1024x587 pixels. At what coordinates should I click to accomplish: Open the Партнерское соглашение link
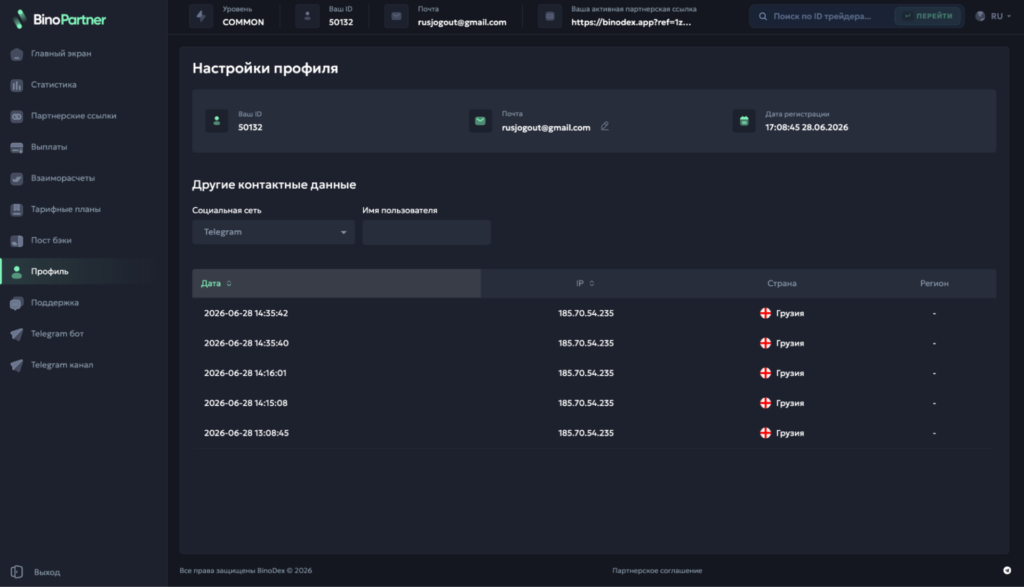click(657, 571)
